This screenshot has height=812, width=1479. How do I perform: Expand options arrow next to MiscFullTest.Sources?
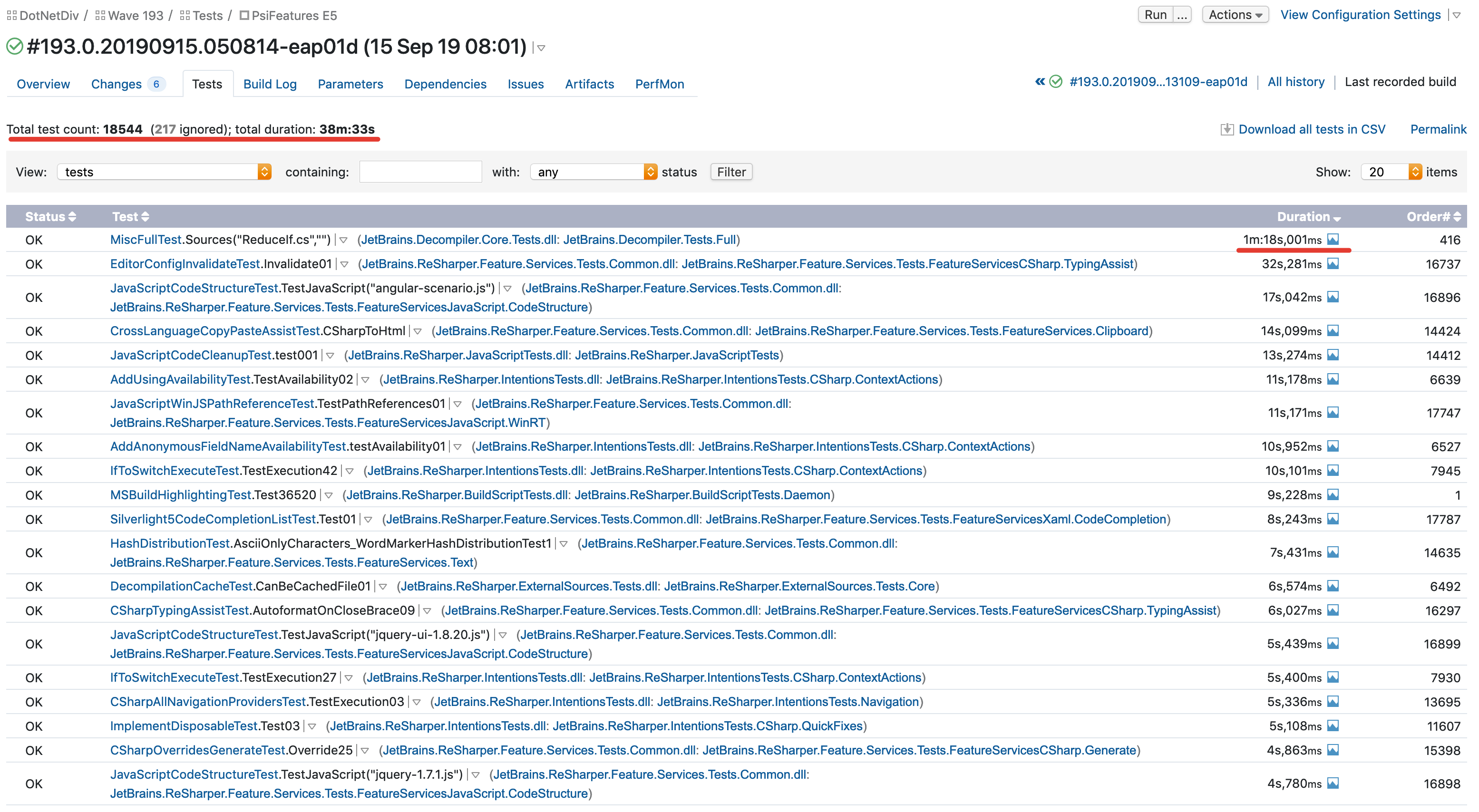(343, 241)
